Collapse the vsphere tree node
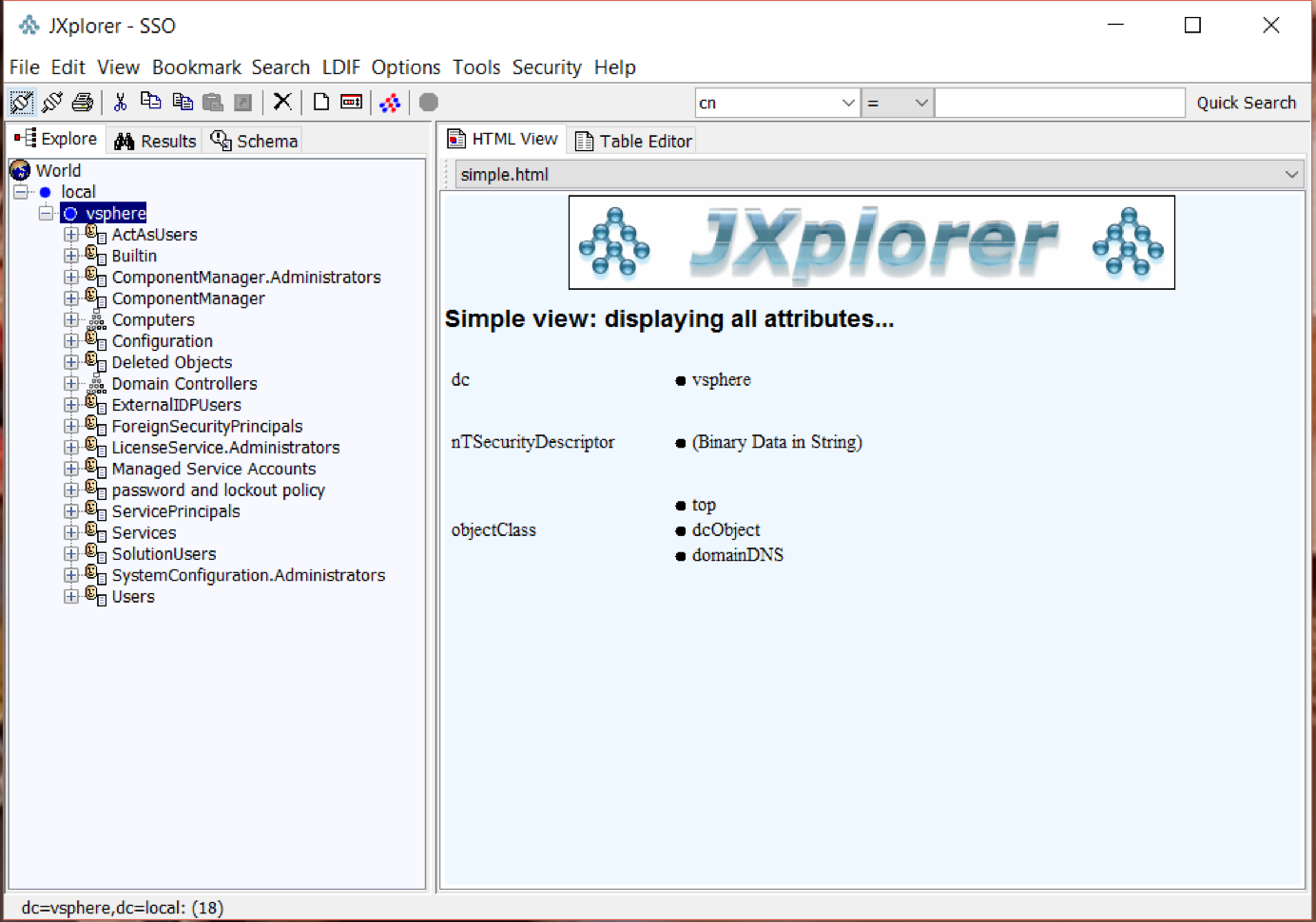The height and width of the screenshot is (922, 1316). tap(46, 213)
